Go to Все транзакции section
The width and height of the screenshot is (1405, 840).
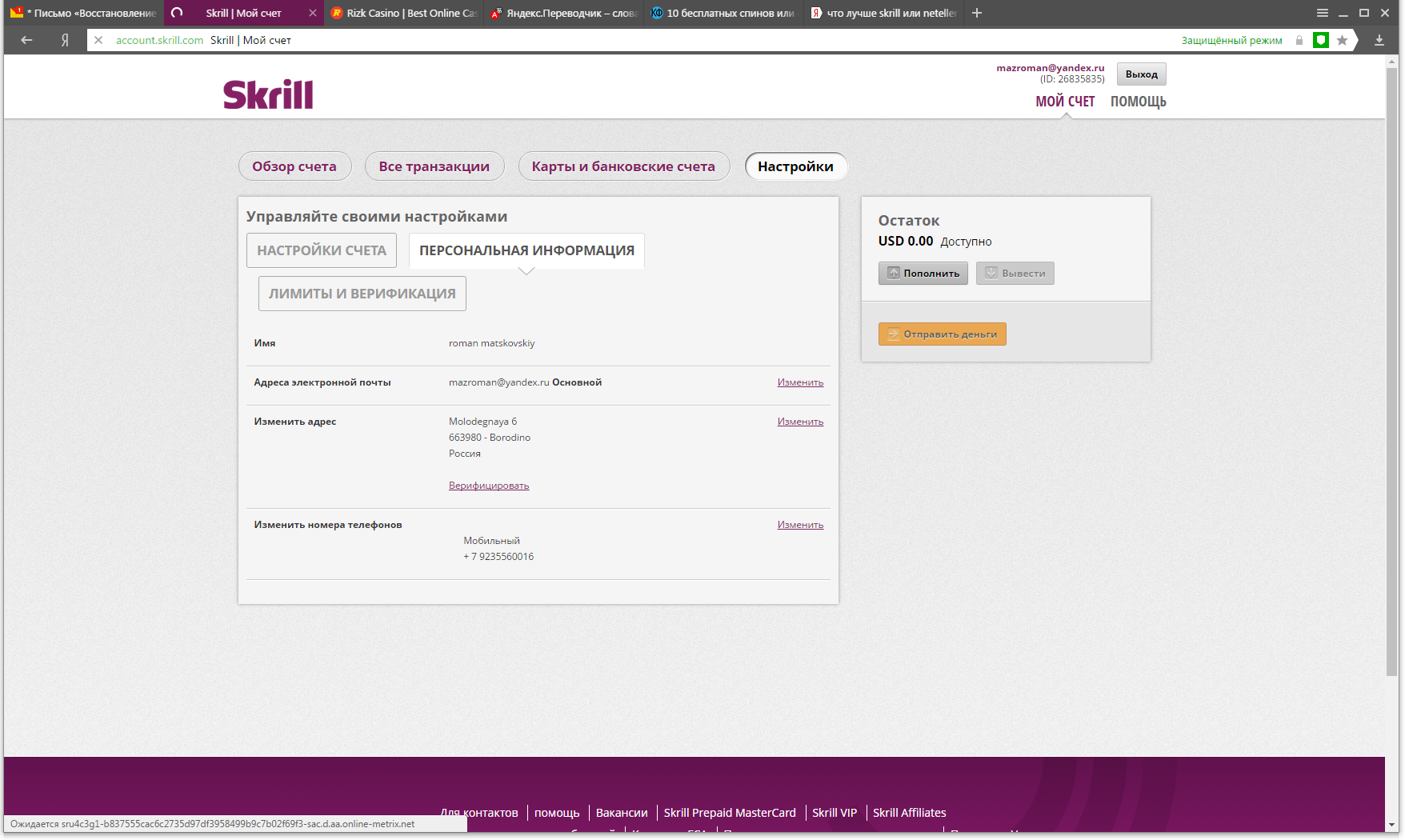pyautogui.click(x=434, y=166)
